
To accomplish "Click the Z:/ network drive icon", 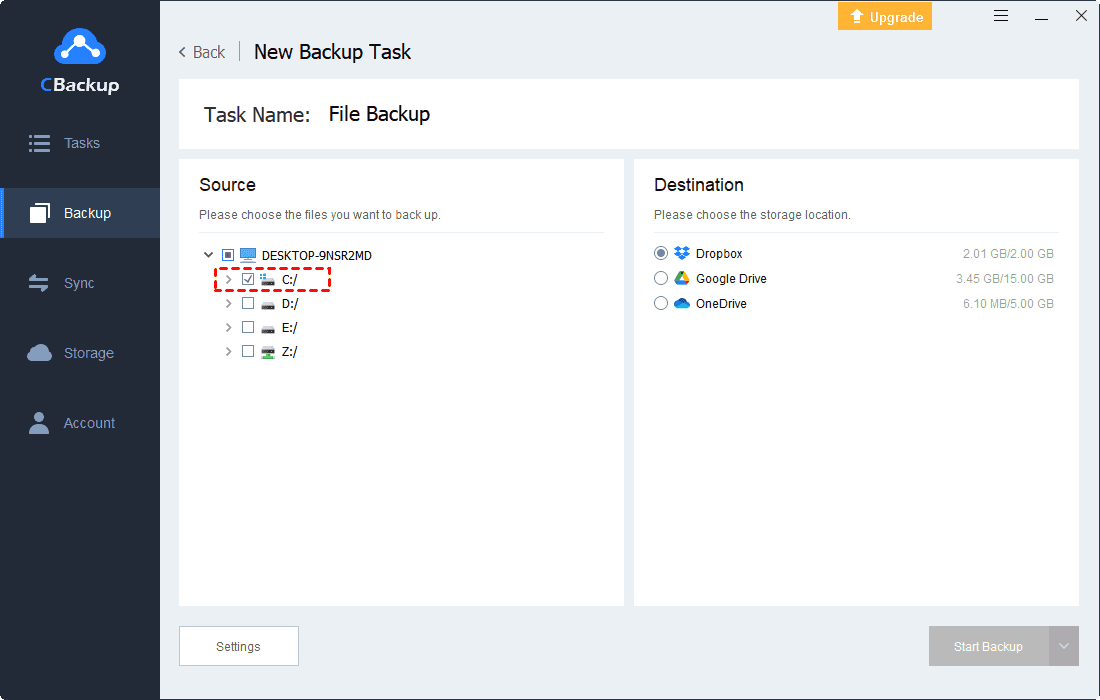I will pos(268,352).
